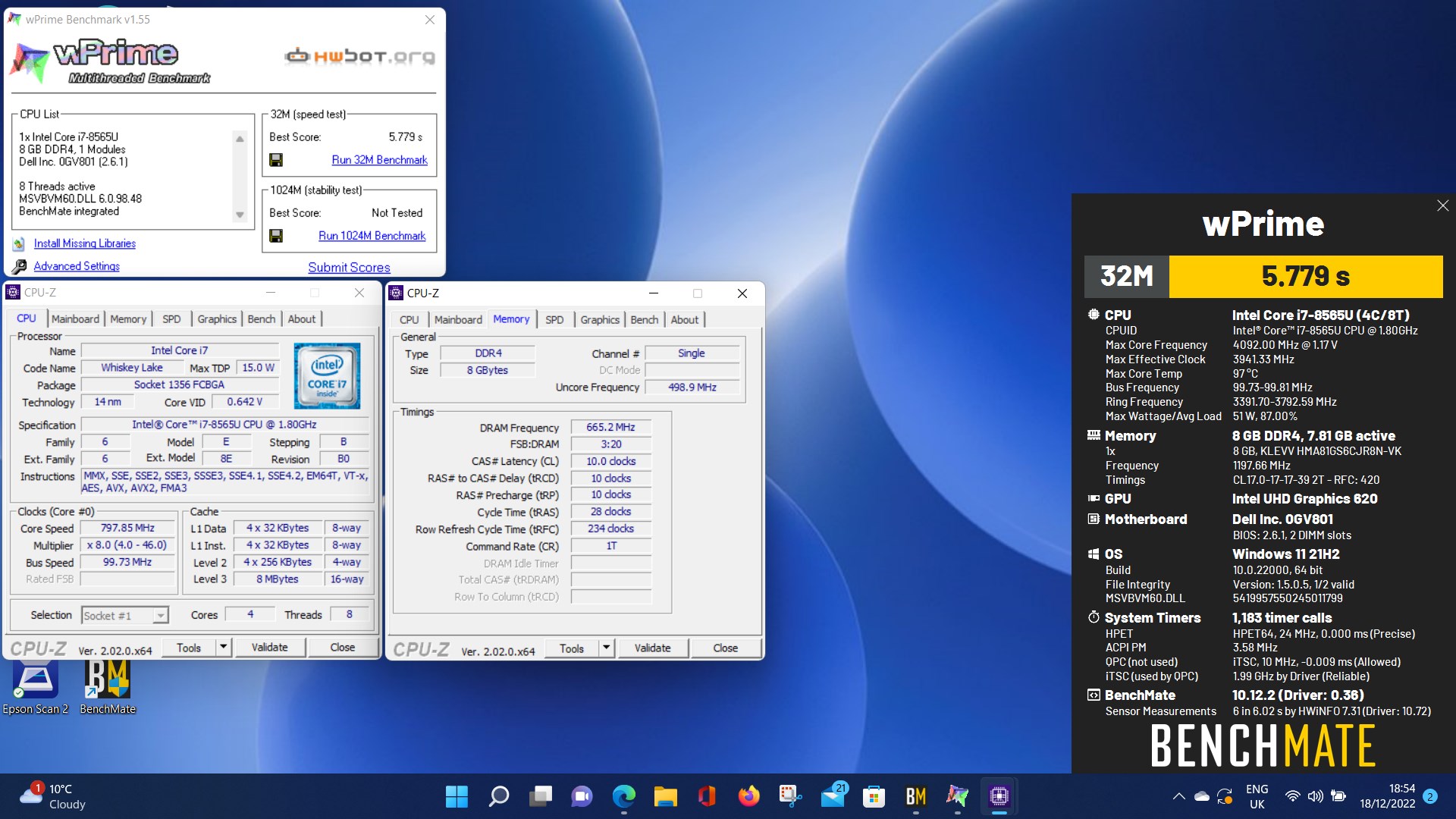Open Microsoft Store from the taskbar
Image resolution: width=1456 pixels, height=819 pixels.
click(874, 796)
